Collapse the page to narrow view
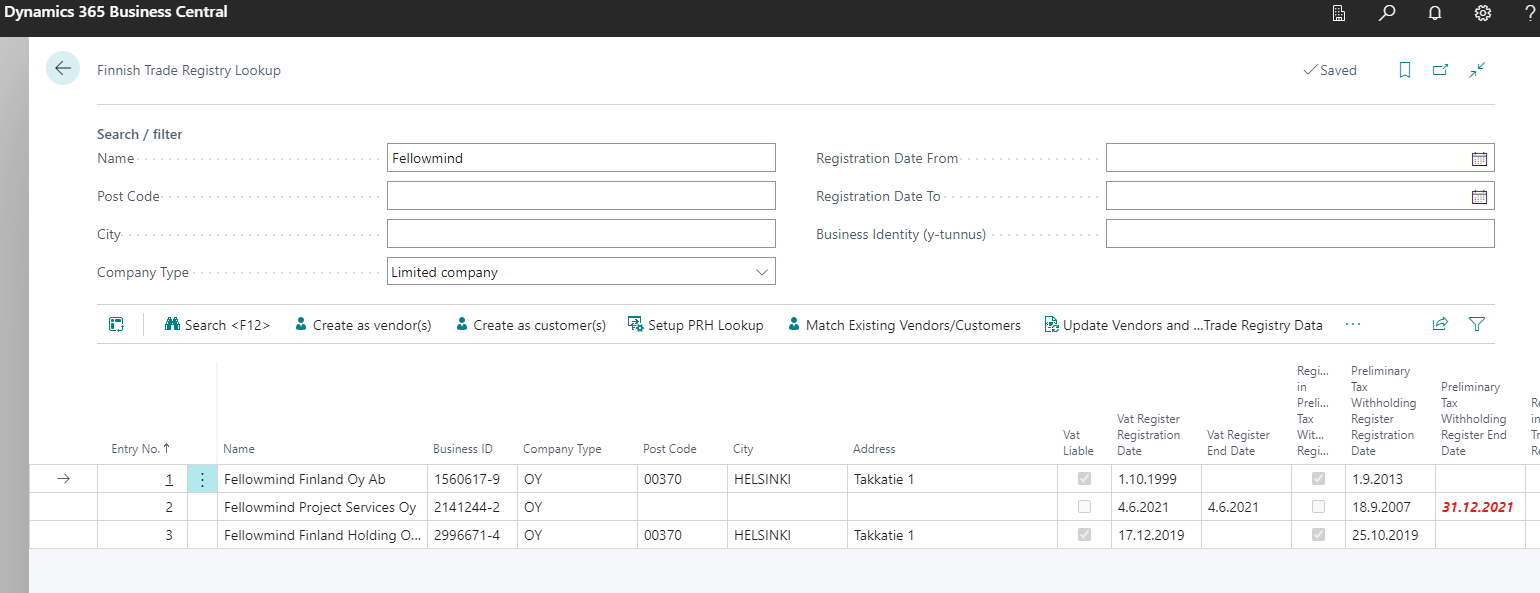This screenshot has height=593, width=1540. point(1477,69)
